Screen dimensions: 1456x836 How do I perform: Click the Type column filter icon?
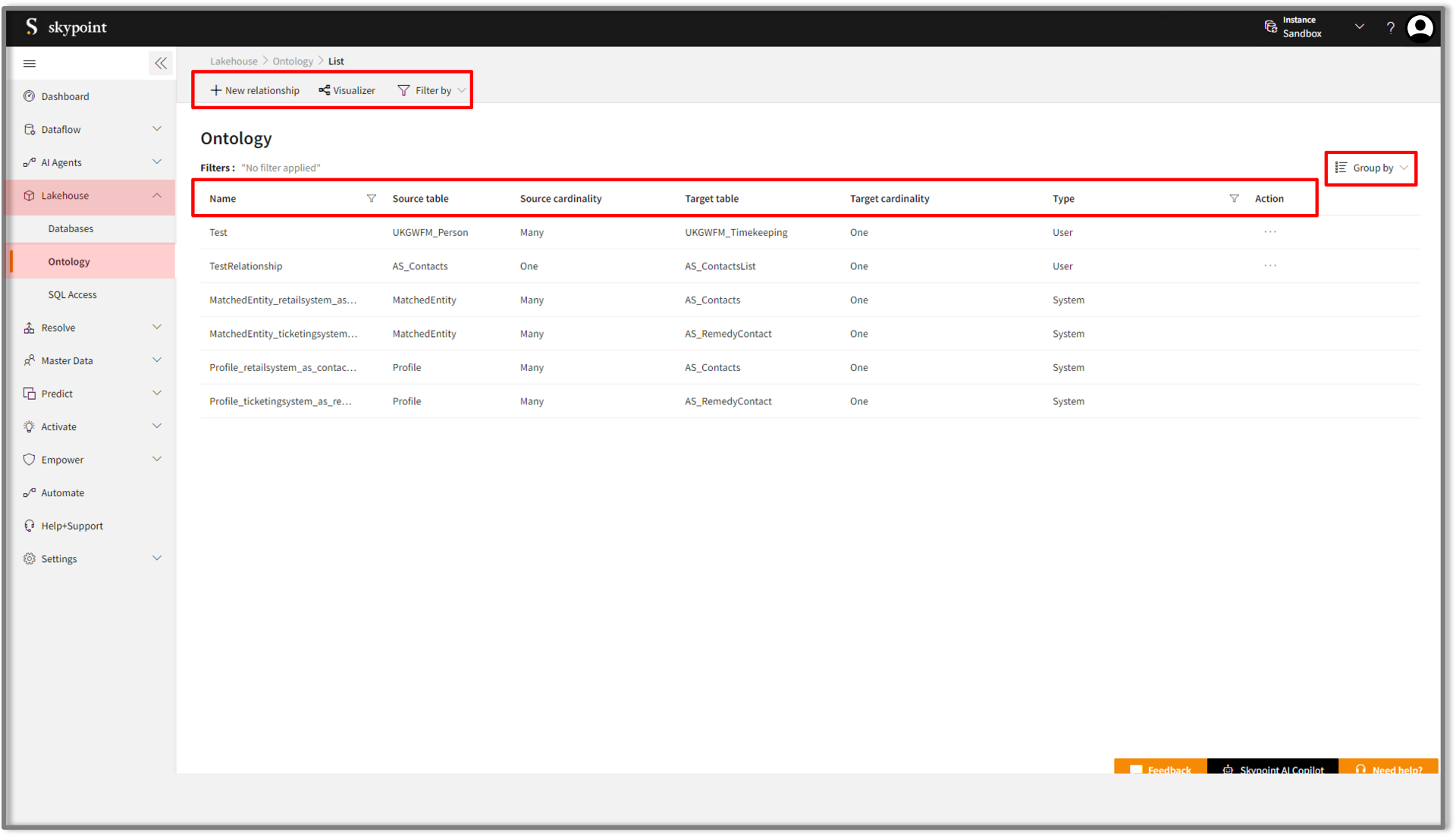(x=1234, y=199)
